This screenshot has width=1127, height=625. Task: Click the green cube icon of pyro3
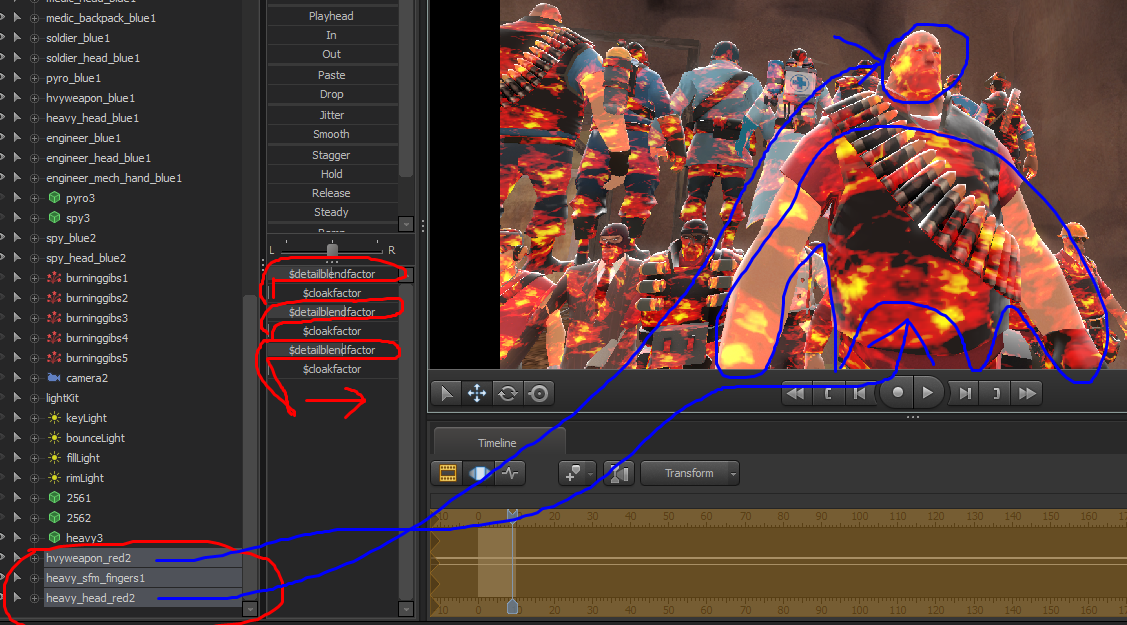pyautogui.click(x=54, y=198)
